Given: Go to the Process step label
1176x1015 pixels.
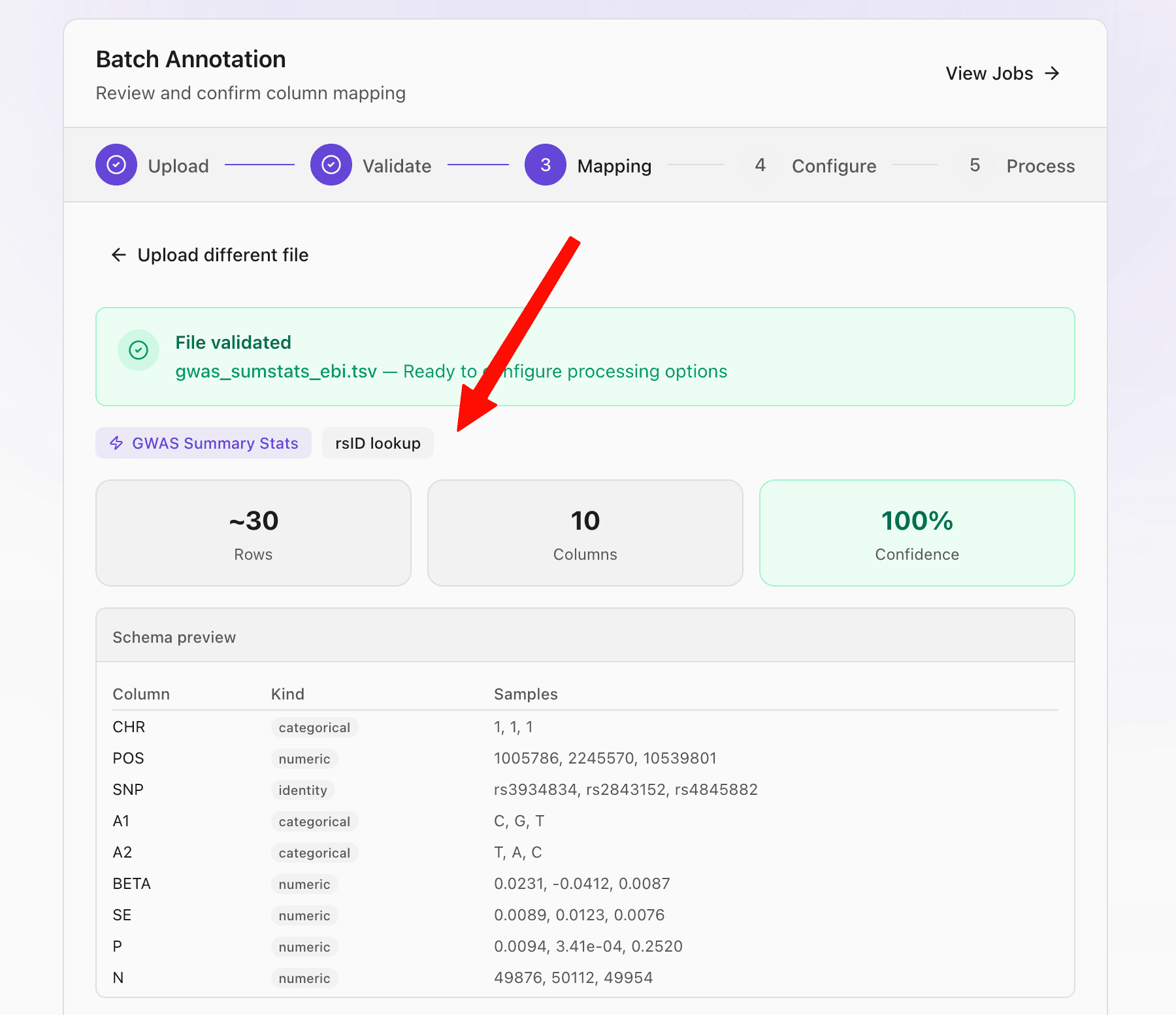Looking at the screenshot, I should click(1040, 166).
